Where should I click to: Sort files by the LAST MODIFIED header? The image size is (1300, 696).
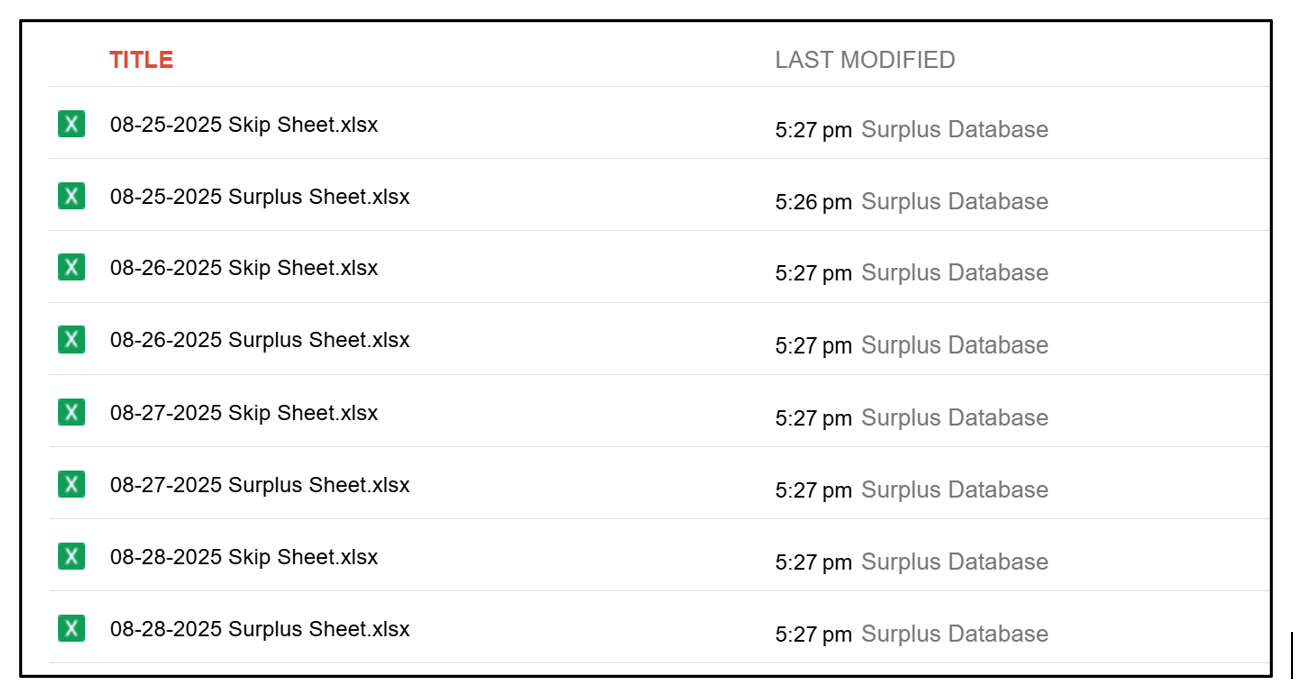(x=865, y=60)
